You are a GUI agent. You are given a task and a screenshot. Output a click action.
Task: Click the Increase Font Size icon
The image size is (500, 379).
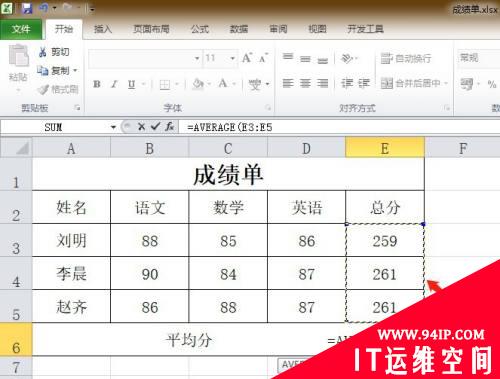pyautogui.click(x=247, y=58)
